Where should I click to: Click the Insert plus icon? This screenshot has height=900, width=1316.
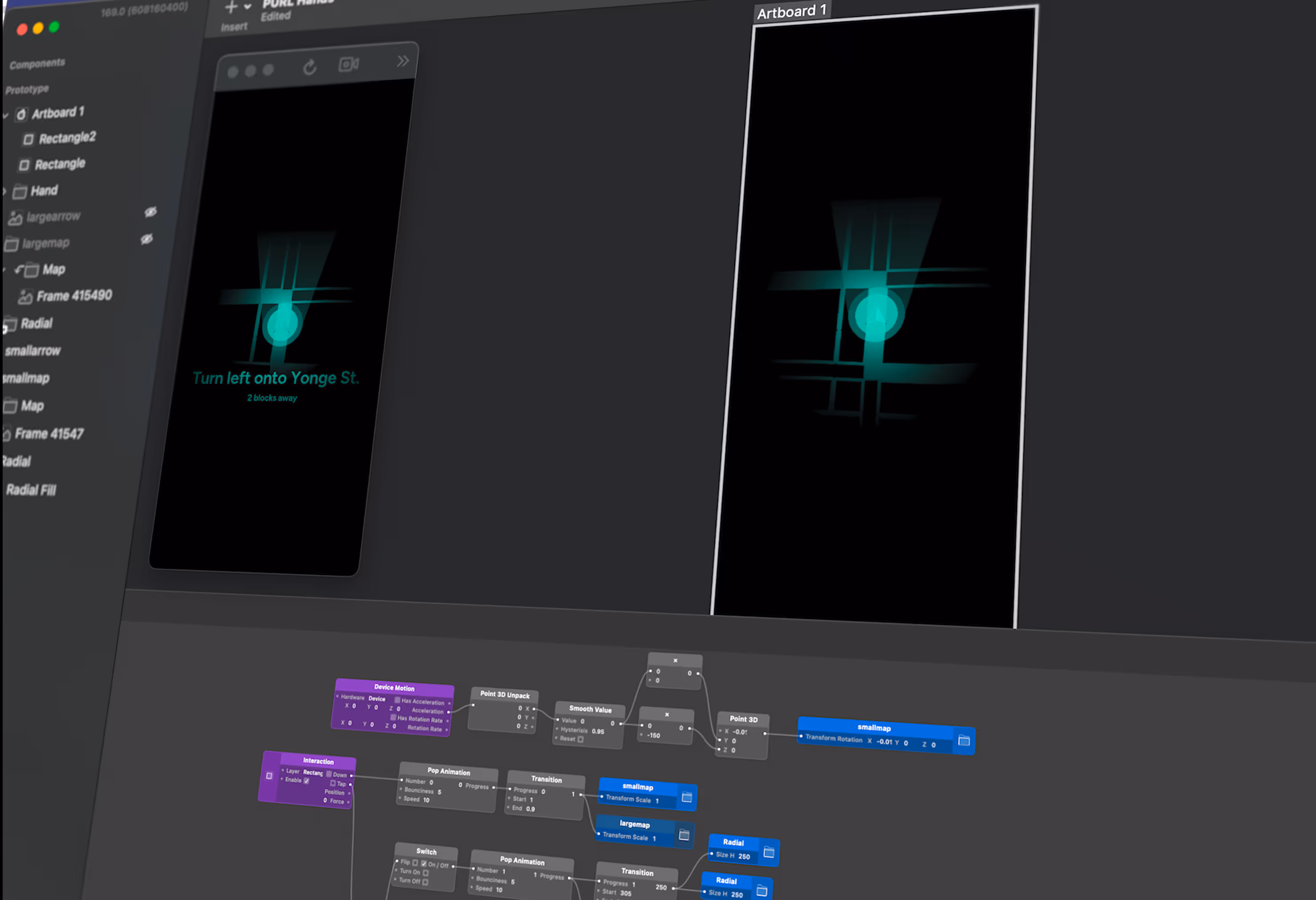(231, 8)
